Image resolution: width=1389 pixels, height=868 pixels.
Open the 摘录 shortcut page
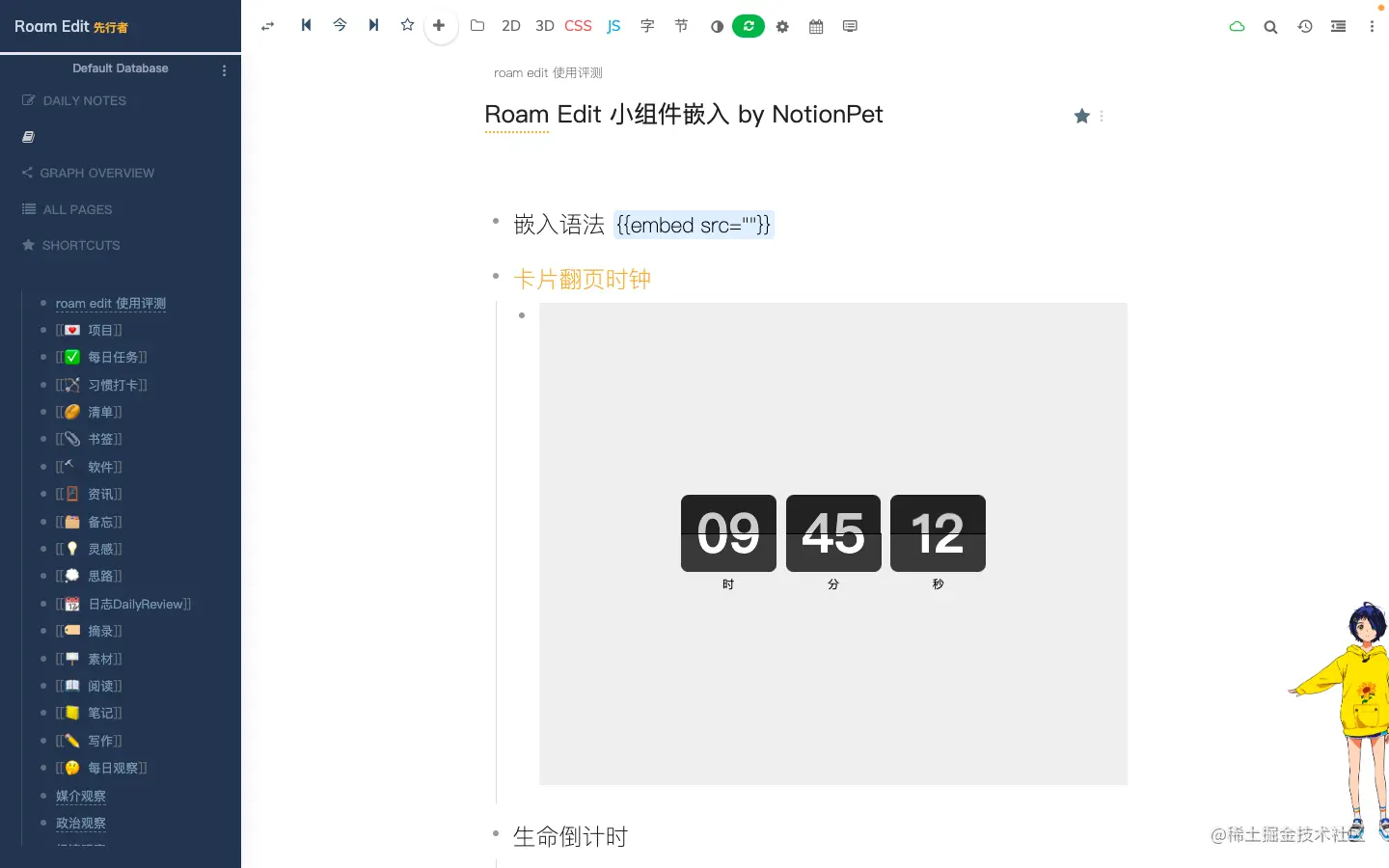pos(89,631)
